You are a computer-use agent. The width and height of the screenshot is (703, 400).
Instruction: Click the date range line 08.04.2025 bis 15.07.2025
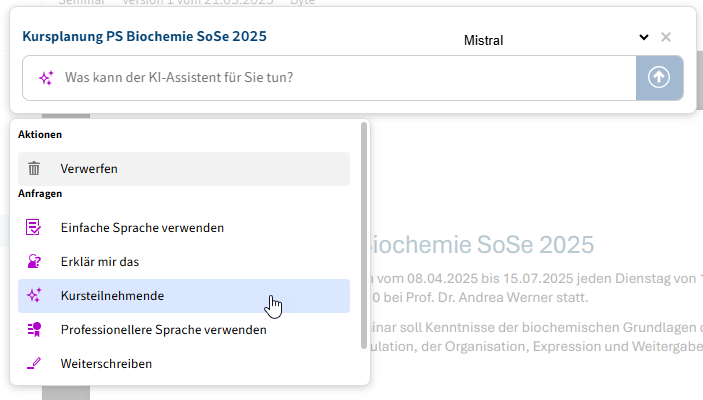click(x=537, y=278)
